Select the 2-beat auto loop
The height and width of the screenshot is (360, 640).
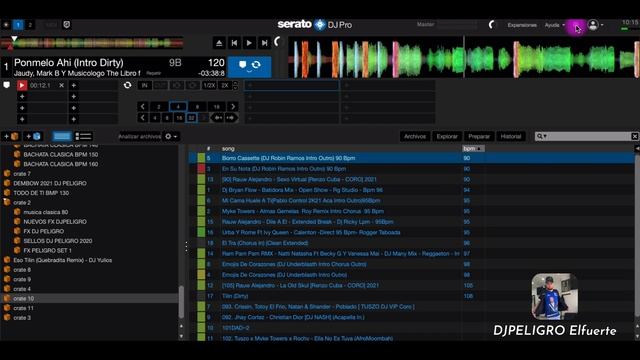[159, 107]
